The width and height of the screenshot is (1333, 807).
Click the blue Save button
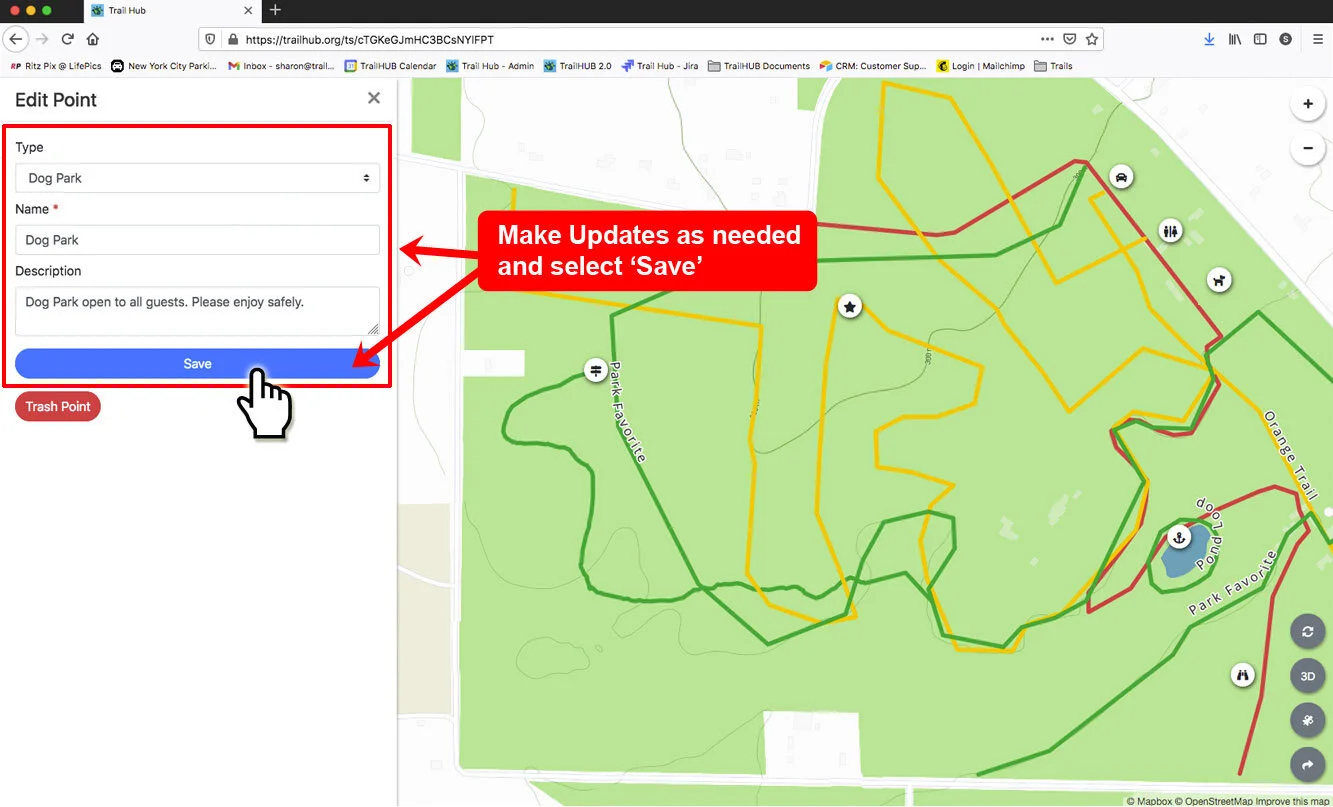coord(197,364)
